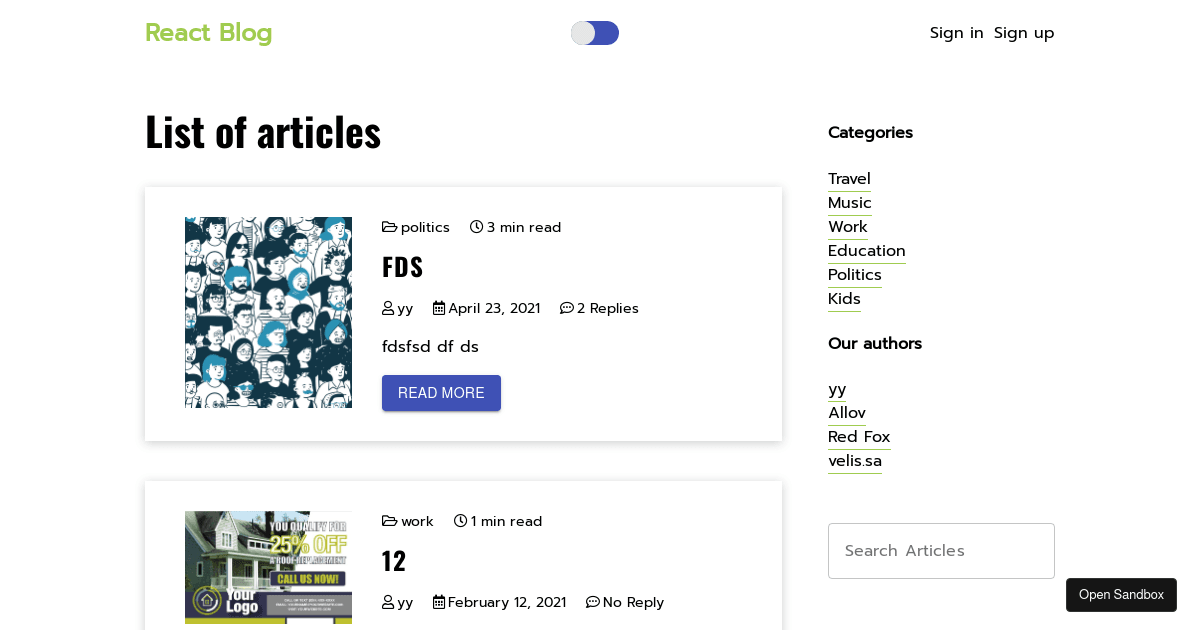The image size is (1200, 630).
Task: Click the comment icon beside No Reply
Action: pos(593,602)
